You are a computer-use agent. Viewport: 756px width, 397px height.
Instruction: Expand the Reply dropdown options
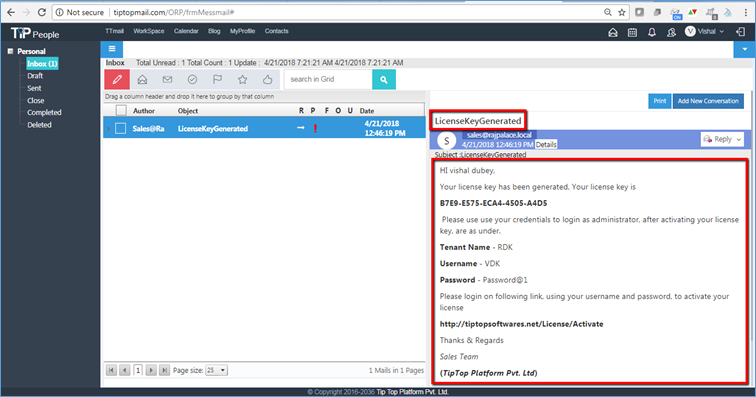tap(739, 139)
